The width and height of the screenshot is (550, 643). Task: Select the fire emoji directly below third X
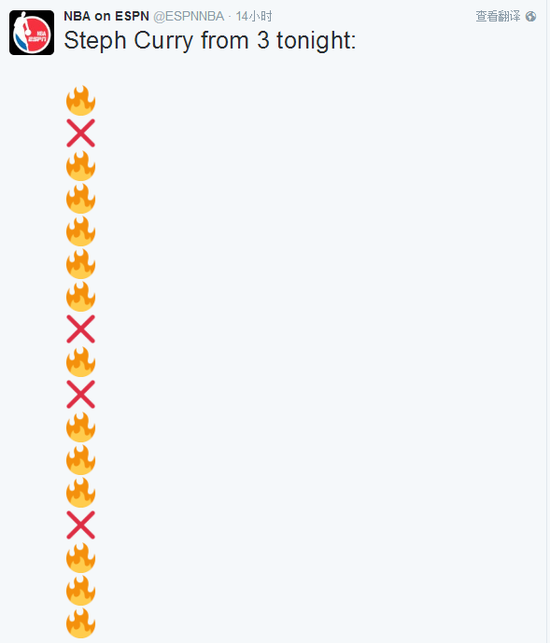click(x=81, y=427)
